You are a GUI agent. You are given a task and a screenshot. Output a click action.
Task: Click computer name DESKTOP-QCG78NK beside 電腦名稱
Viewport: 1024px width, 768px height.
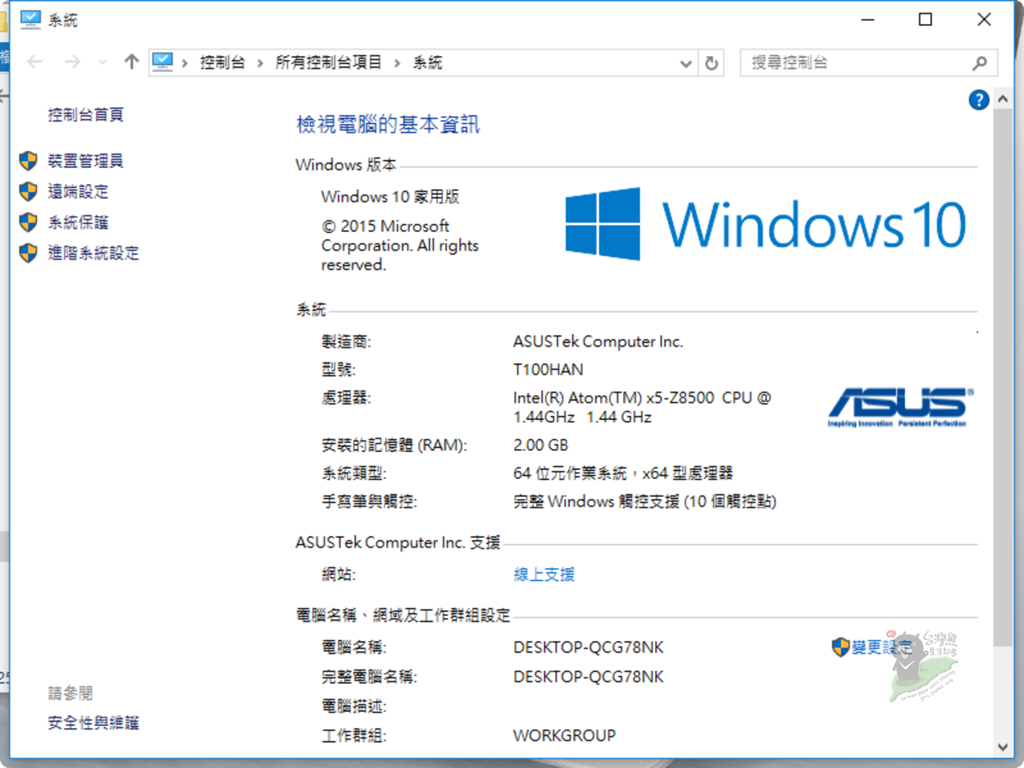point(588,647)
